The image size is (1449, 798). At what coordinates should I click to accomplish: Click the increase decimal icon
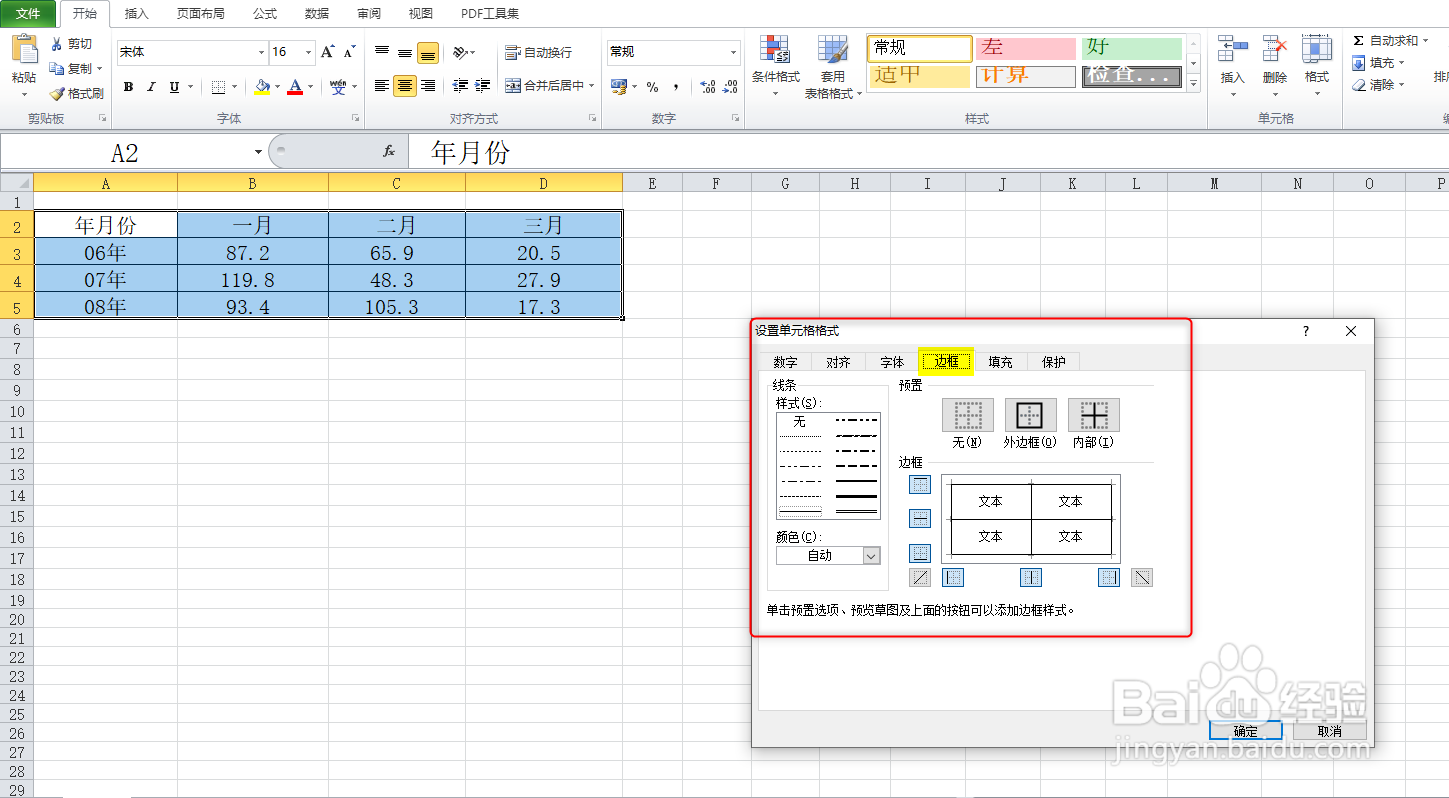708,87
